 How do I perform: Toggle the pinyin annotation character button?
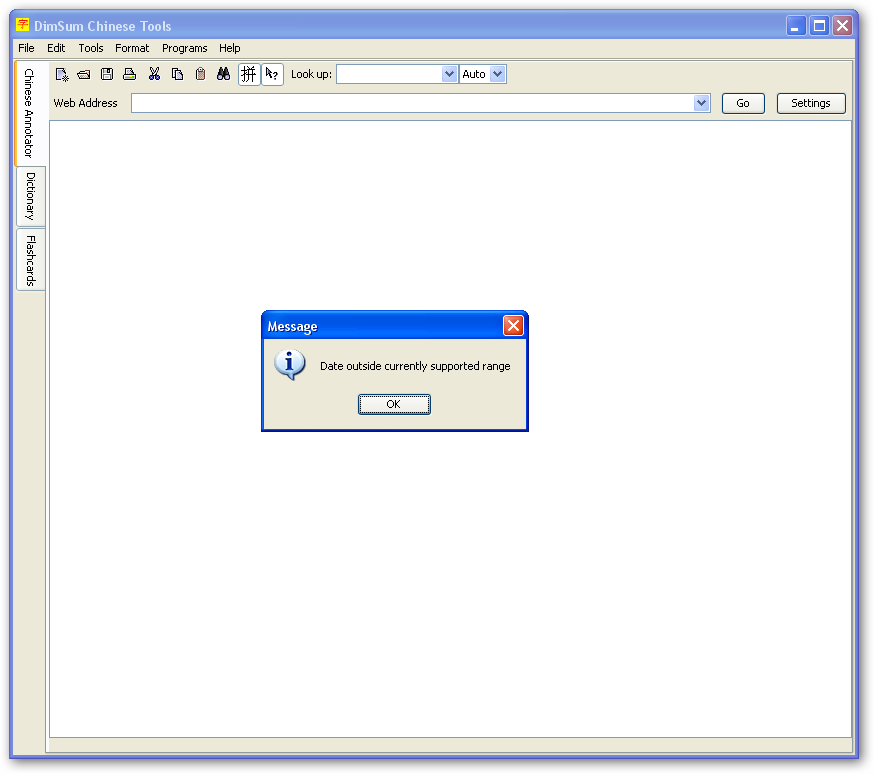(x=249, y=74)
